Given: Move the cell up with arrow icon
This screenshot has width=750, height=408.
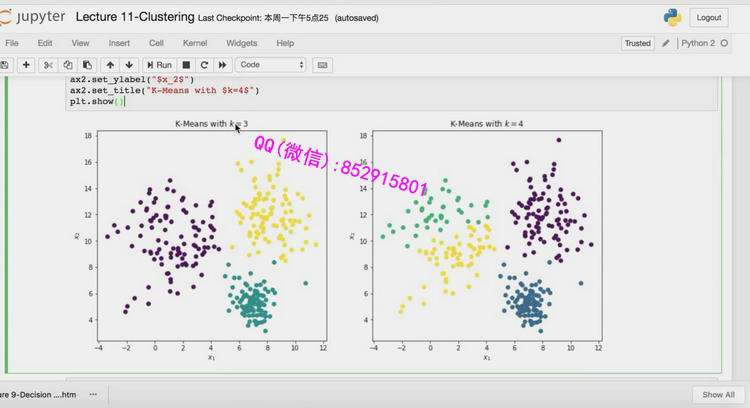Looking at the screenshot, I should point(110,65).
